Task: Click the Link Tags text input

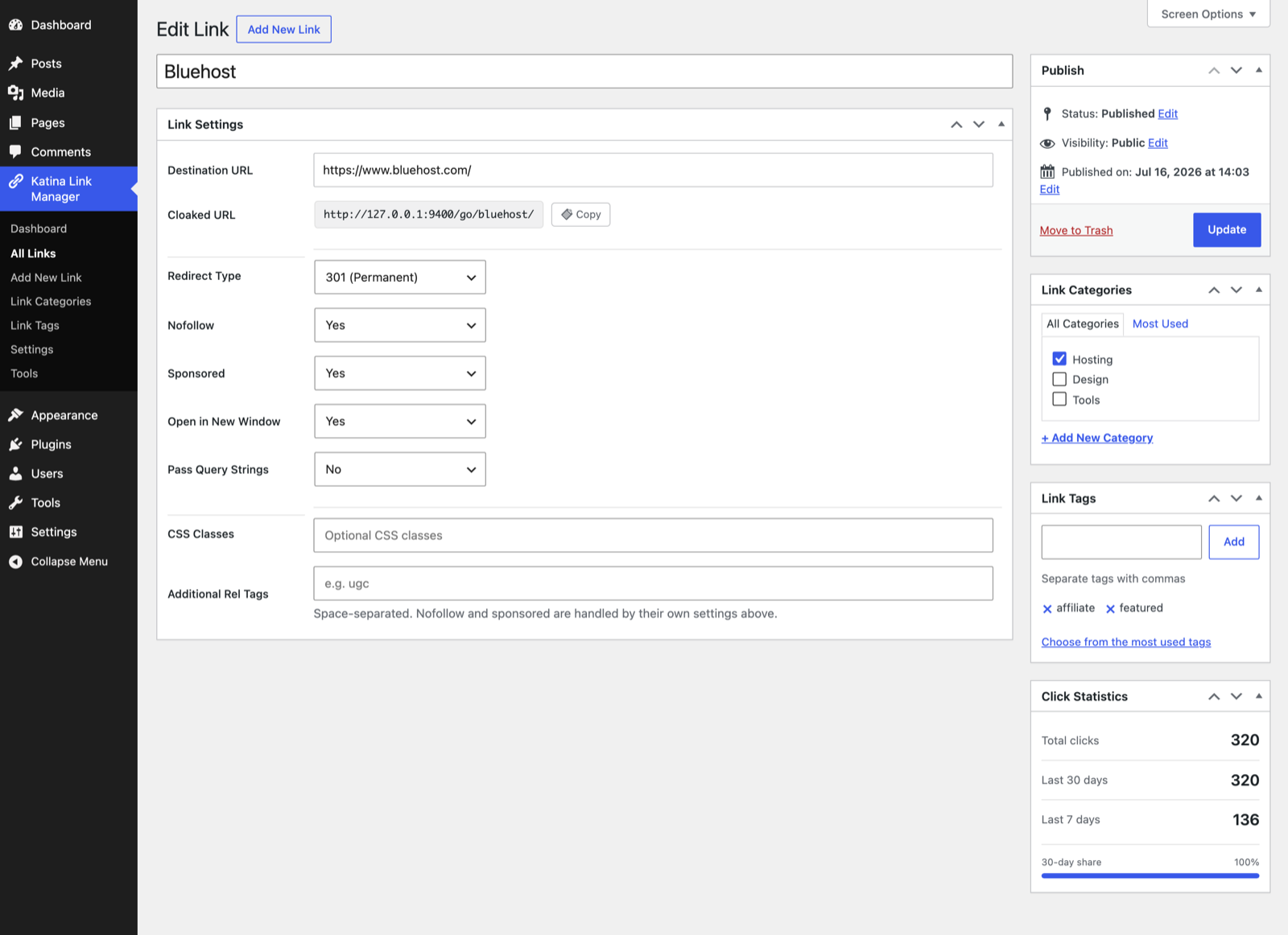Action: click(1121, 542)
